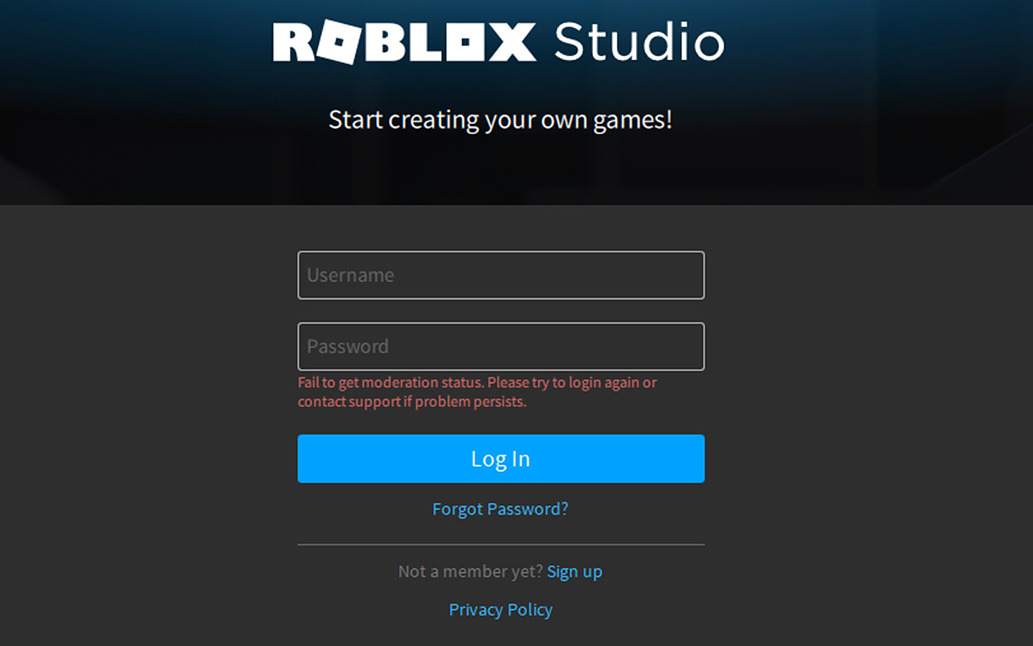This screenshot has width=1033, height=646.
Task: Focus the Password input field
Action: (x=500, y=346)
